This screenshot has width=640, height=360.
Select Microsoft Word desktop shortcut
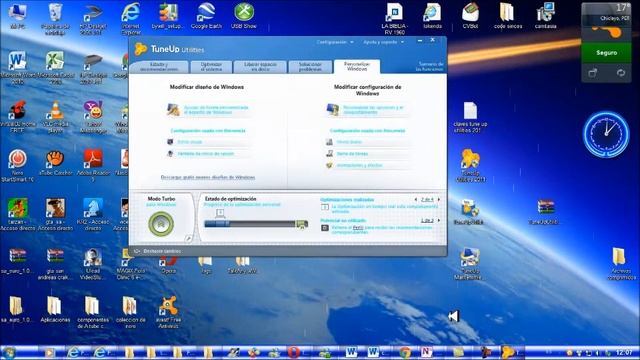click(17, 67)
